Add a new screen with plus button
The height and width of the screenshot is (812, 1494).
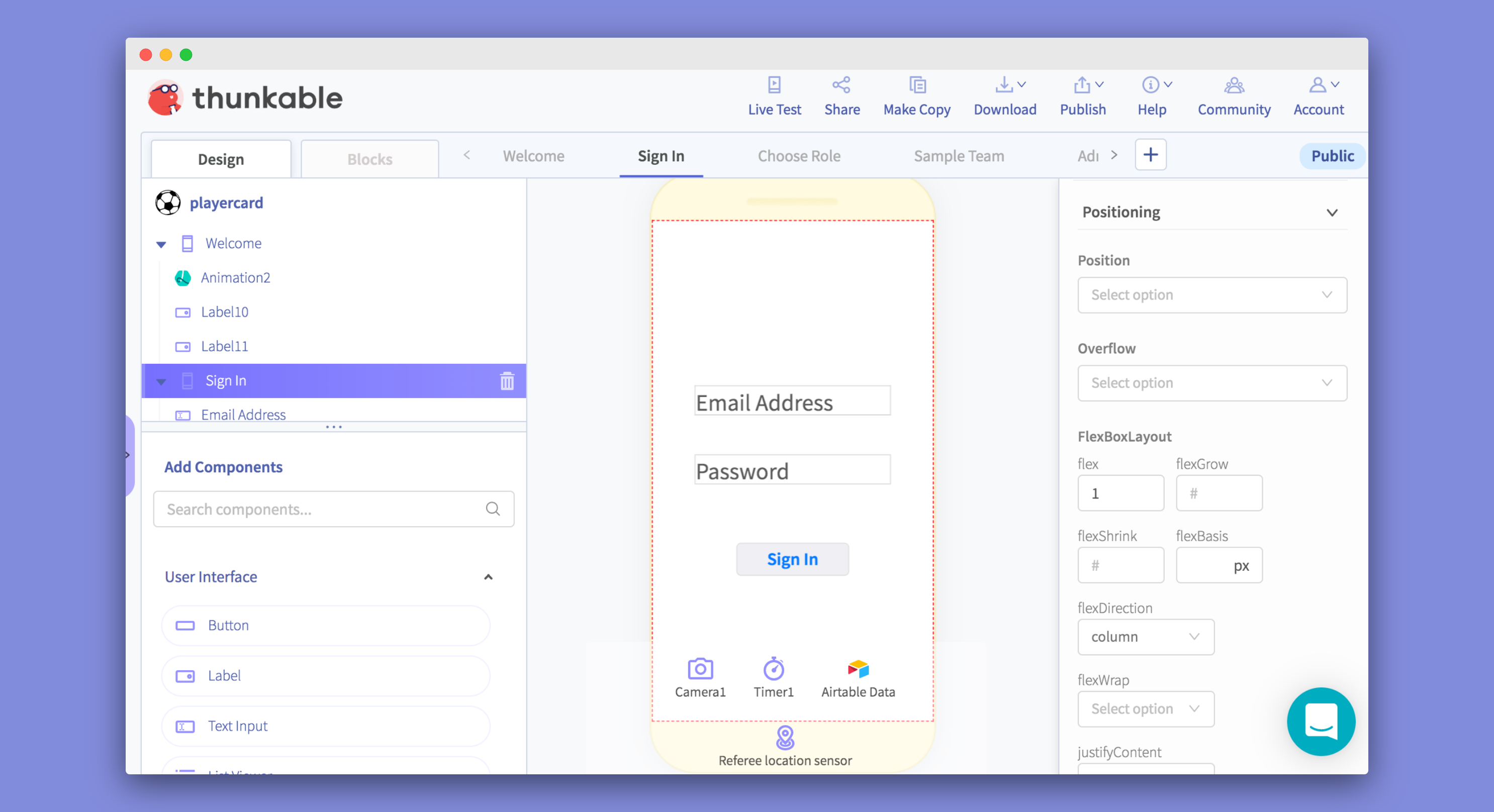click(1150, 155)
